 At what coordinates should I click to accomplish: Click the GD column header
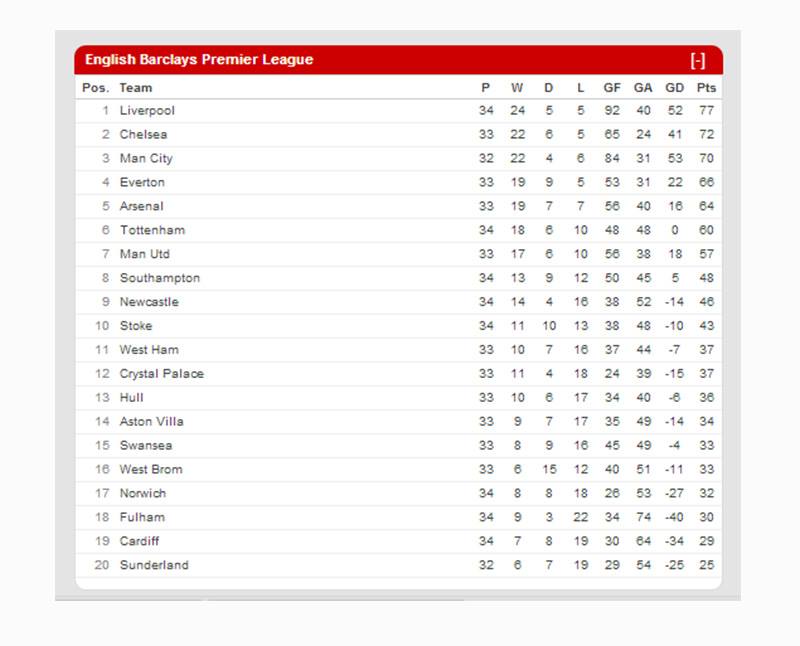675,88
